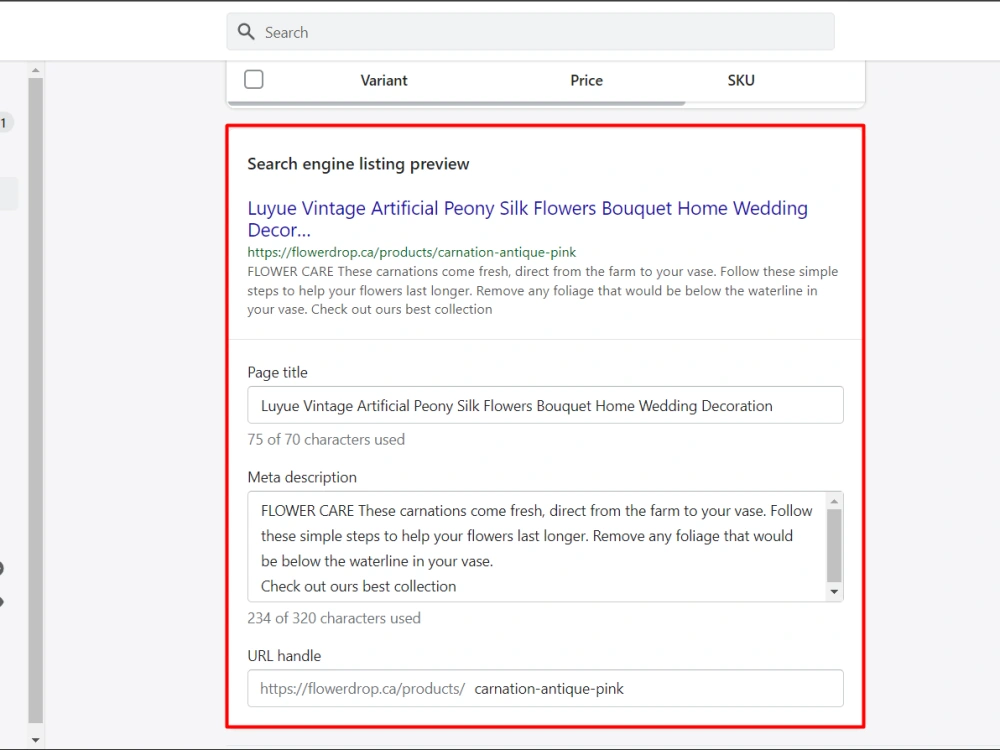Click the left sidebar scroll up arrow
Viewport: 1000px width, 750px height.
pos(36,70)
